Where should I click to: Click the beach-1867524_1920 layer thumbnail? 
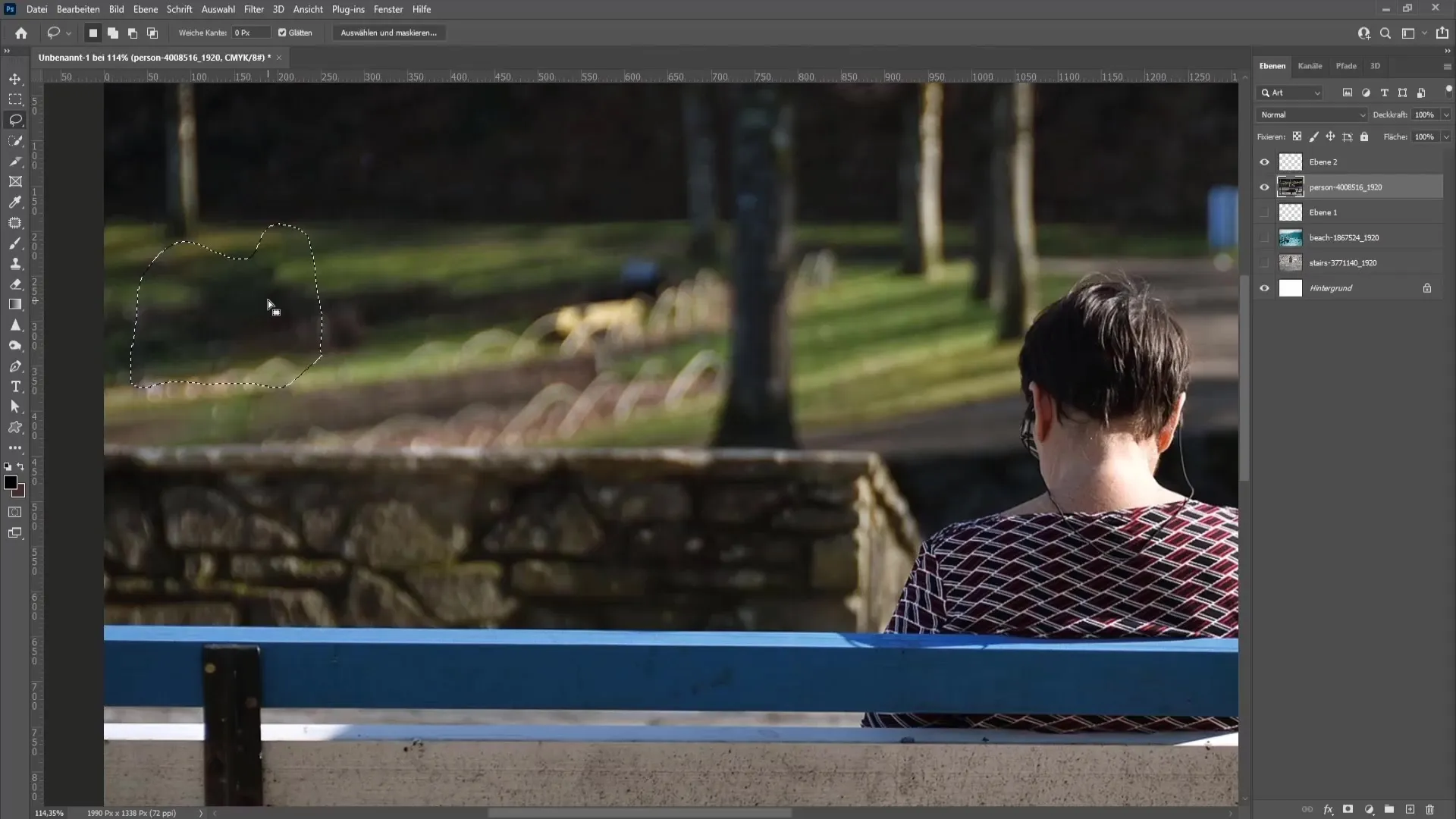1289,237
